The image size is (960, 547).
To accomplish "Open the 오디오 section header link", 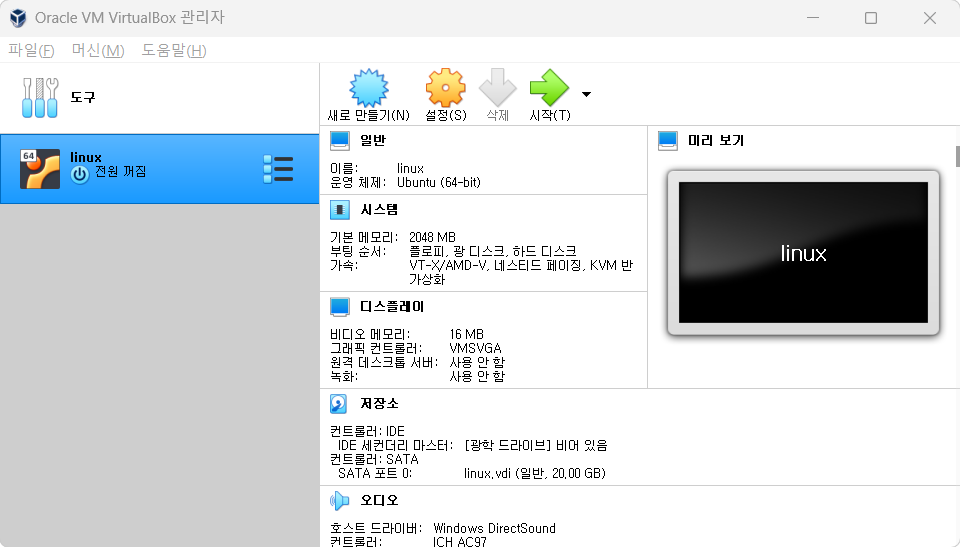I will tap(379, 501).
